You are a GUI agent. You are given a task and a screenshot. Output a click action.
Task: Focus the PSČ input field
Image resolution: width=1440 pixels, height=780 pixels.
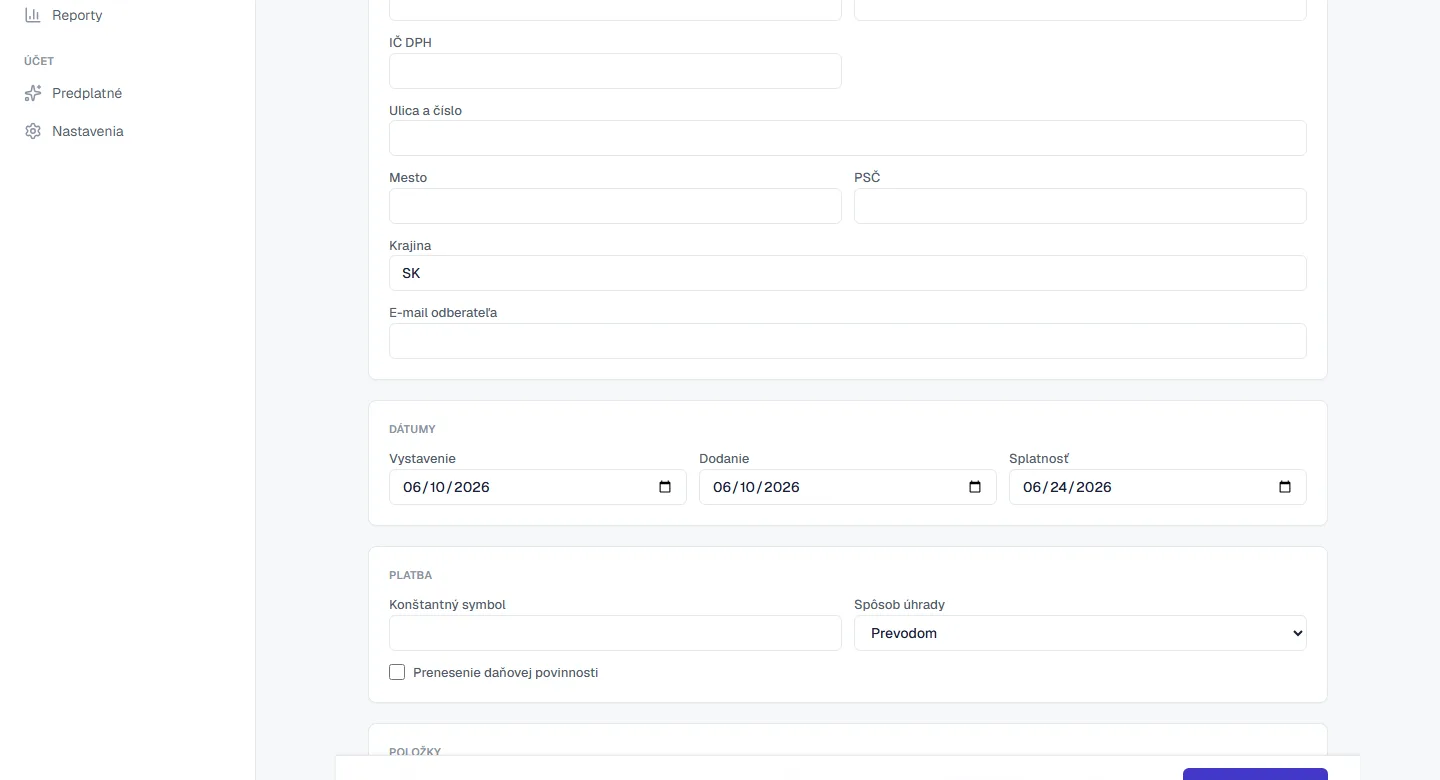[1080, 206]
